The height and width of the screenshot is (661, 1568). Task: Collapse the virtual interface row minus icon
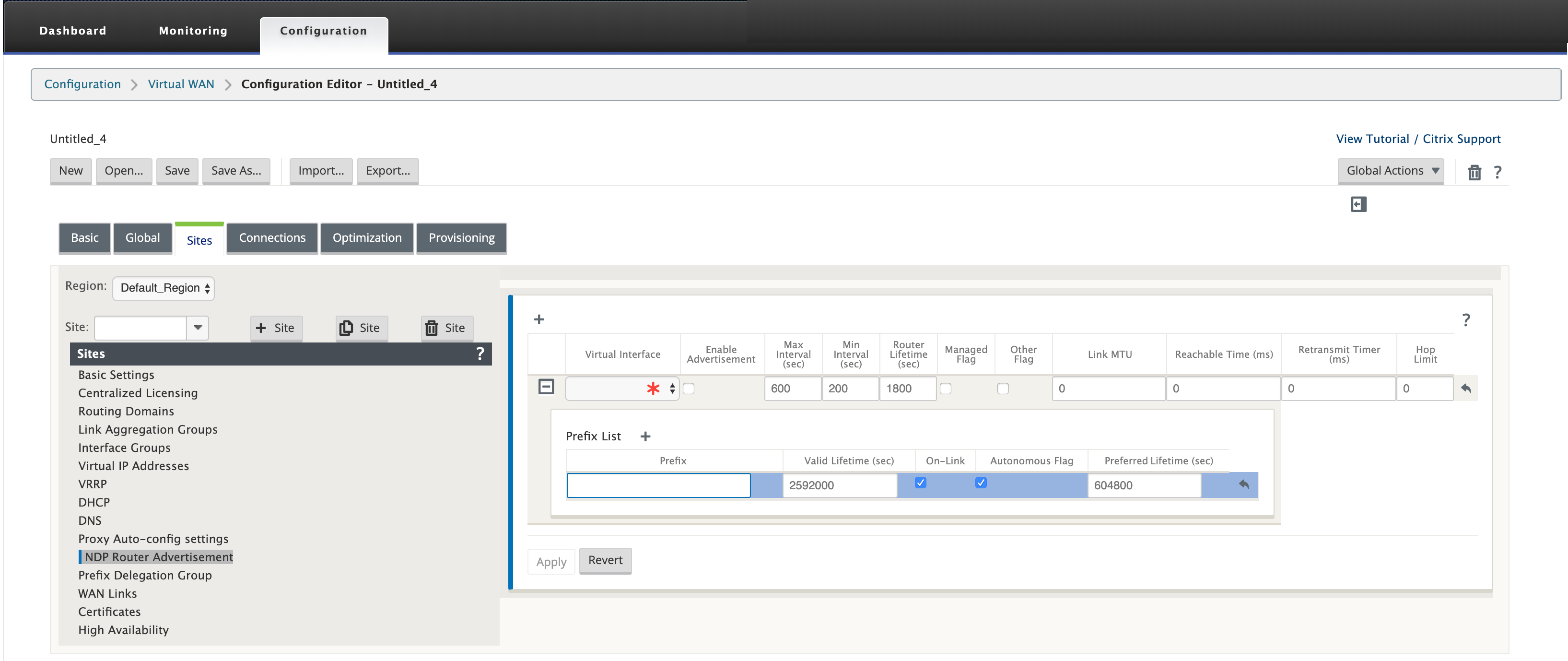tap(546, 387)
